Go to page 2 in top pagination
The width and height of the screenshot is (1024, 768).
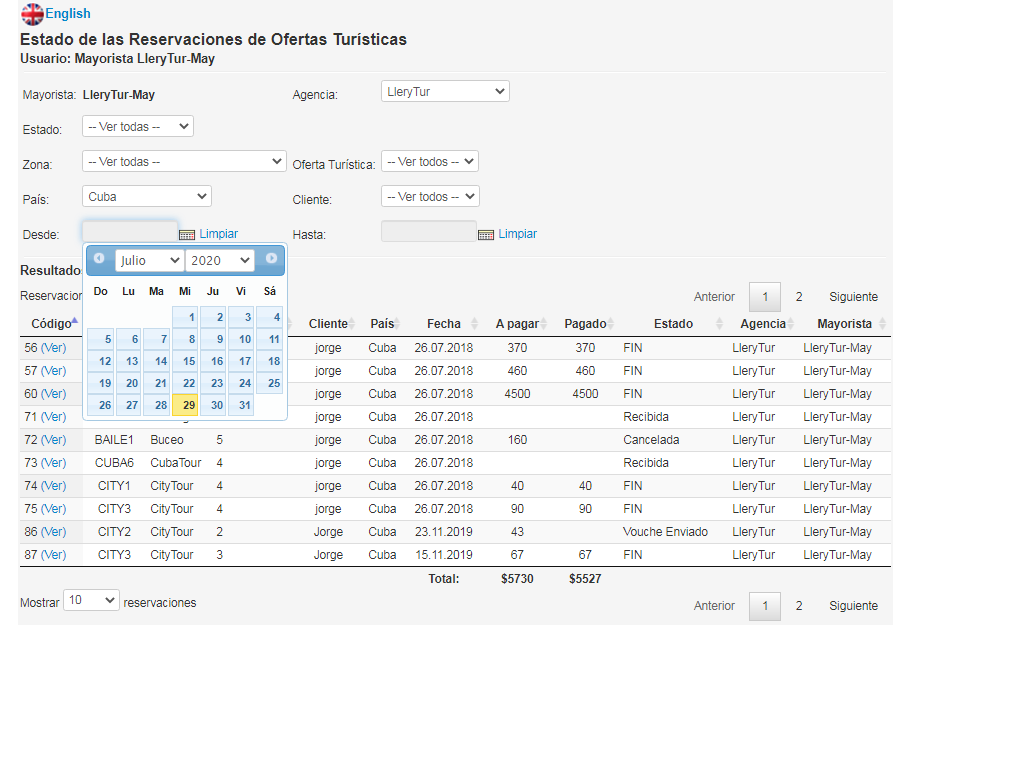click(799, 296)
